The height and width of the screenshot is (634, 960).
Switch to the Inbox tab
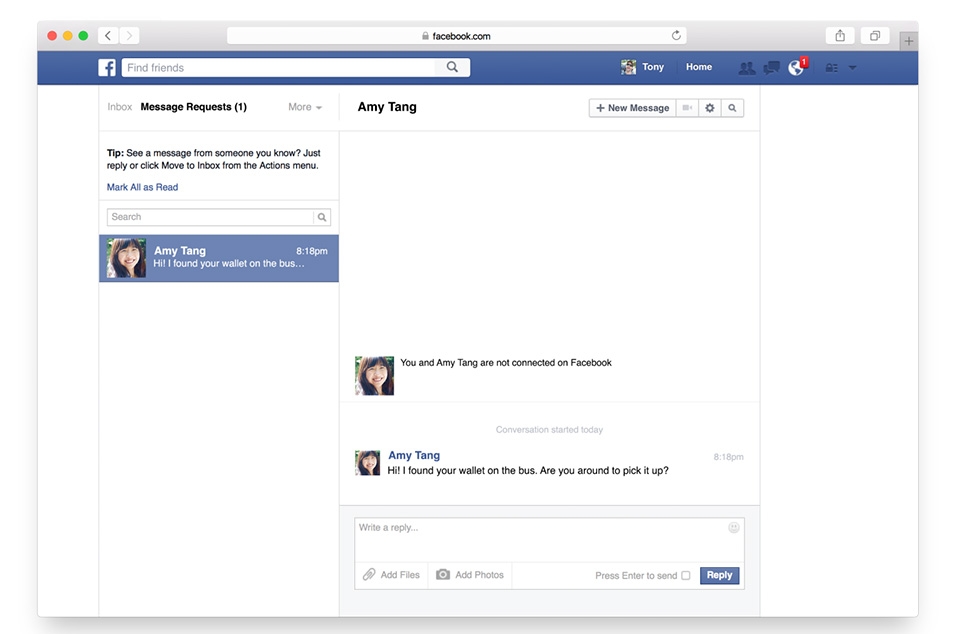119,107
